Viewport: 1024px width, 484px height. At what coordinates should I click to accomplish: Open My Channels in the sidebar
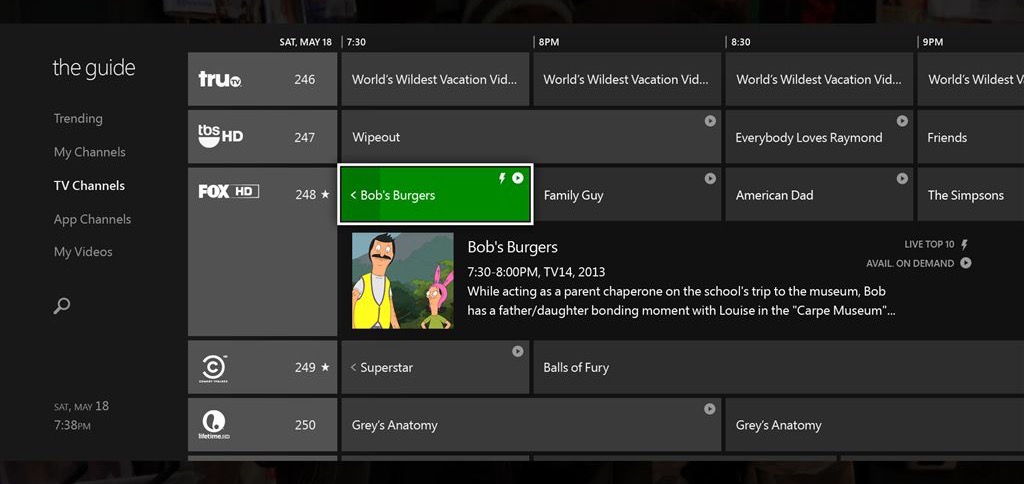click(89, 152)
